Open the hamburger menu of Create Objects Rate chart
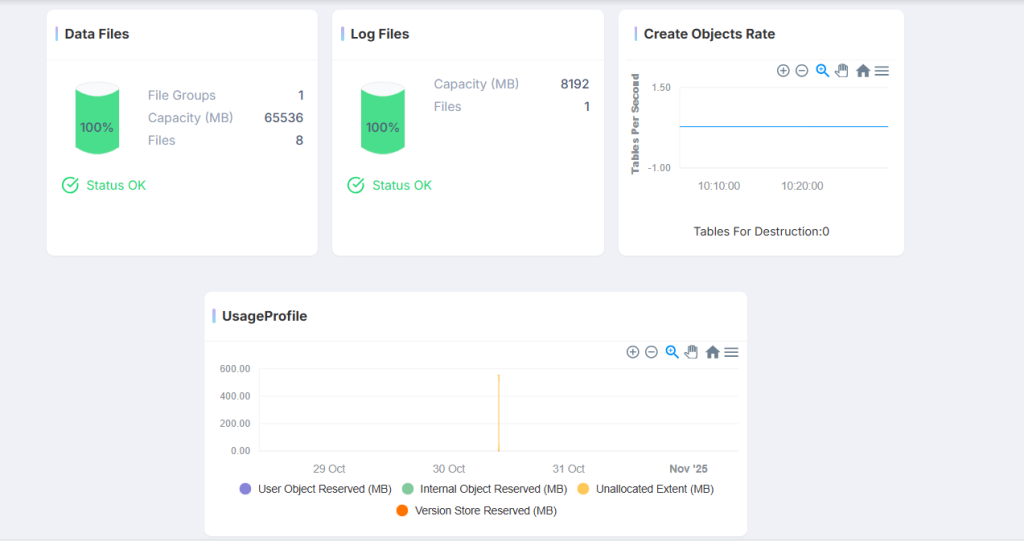1024x541 pixels. tap(882, 71)
